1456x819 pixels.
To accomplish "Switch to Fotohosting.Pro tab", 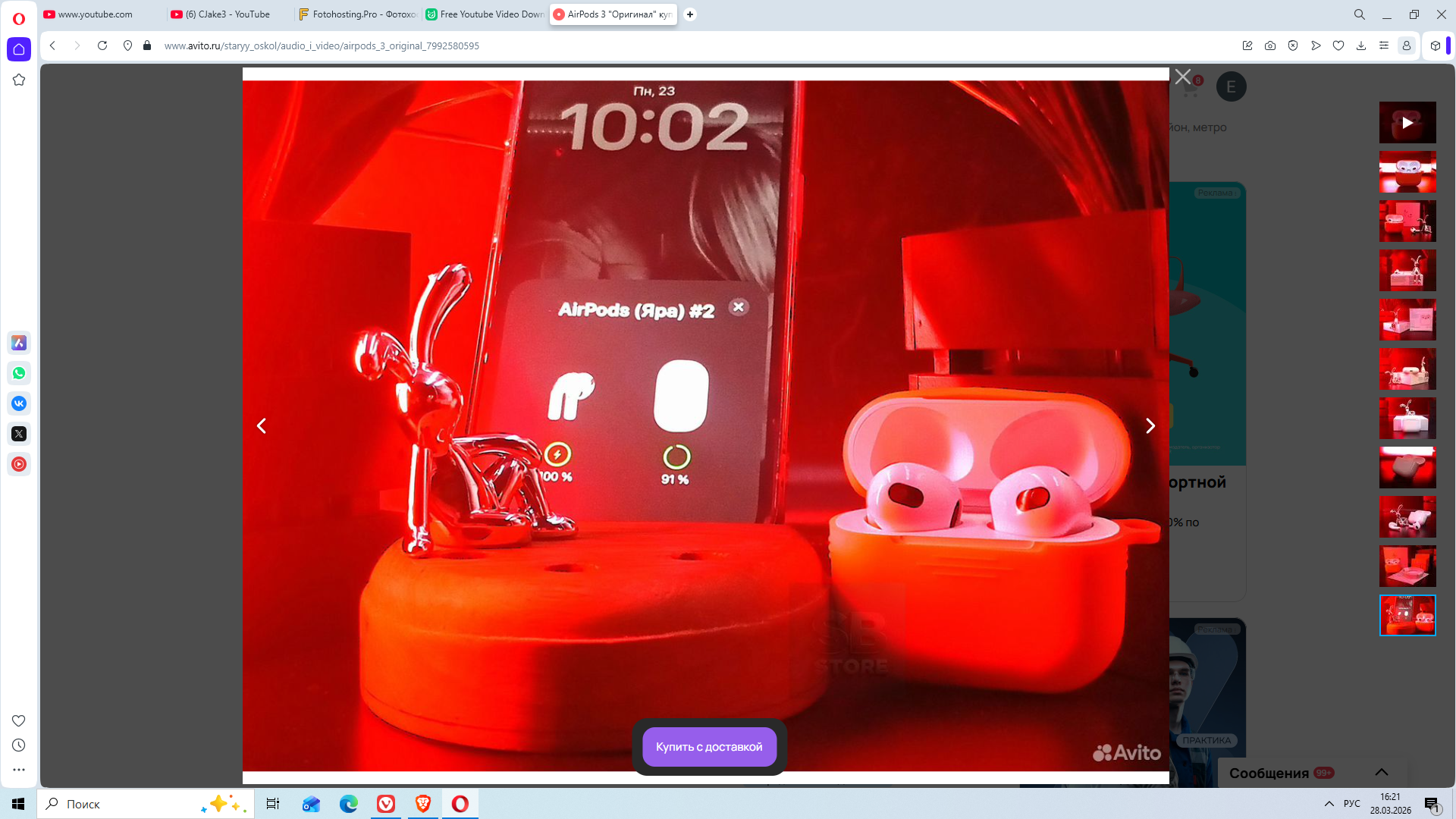I will pos(356,14).
